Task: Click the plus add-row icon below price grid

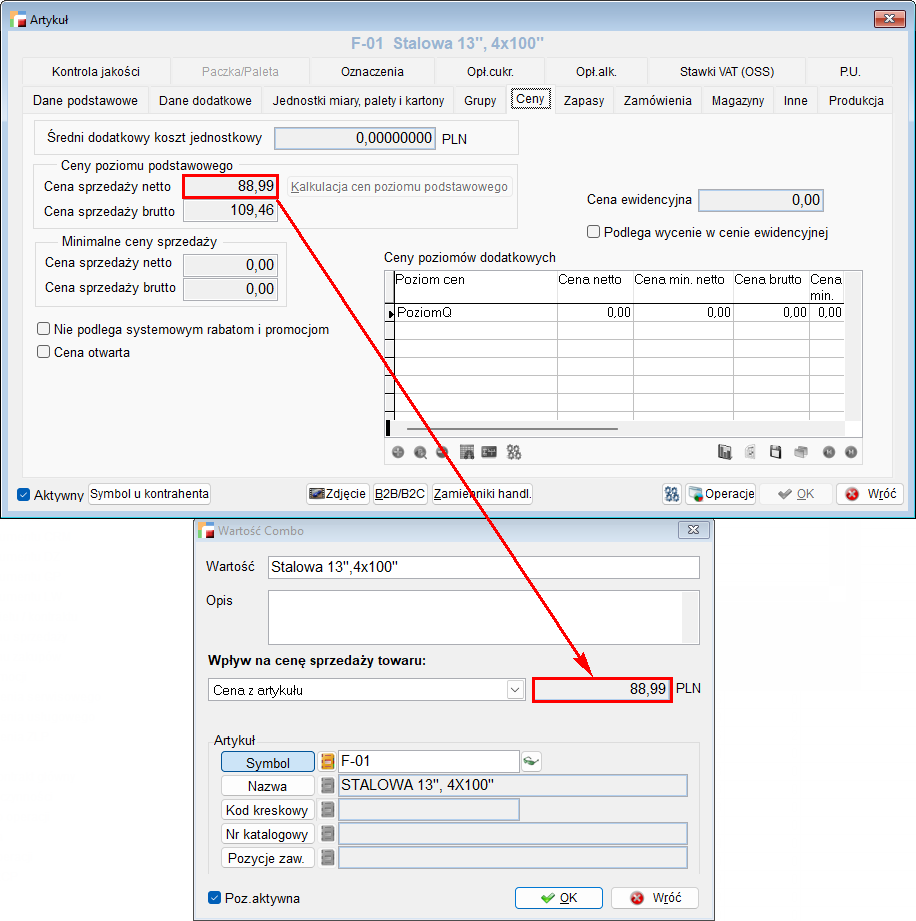Action: [x=398, y=452]
